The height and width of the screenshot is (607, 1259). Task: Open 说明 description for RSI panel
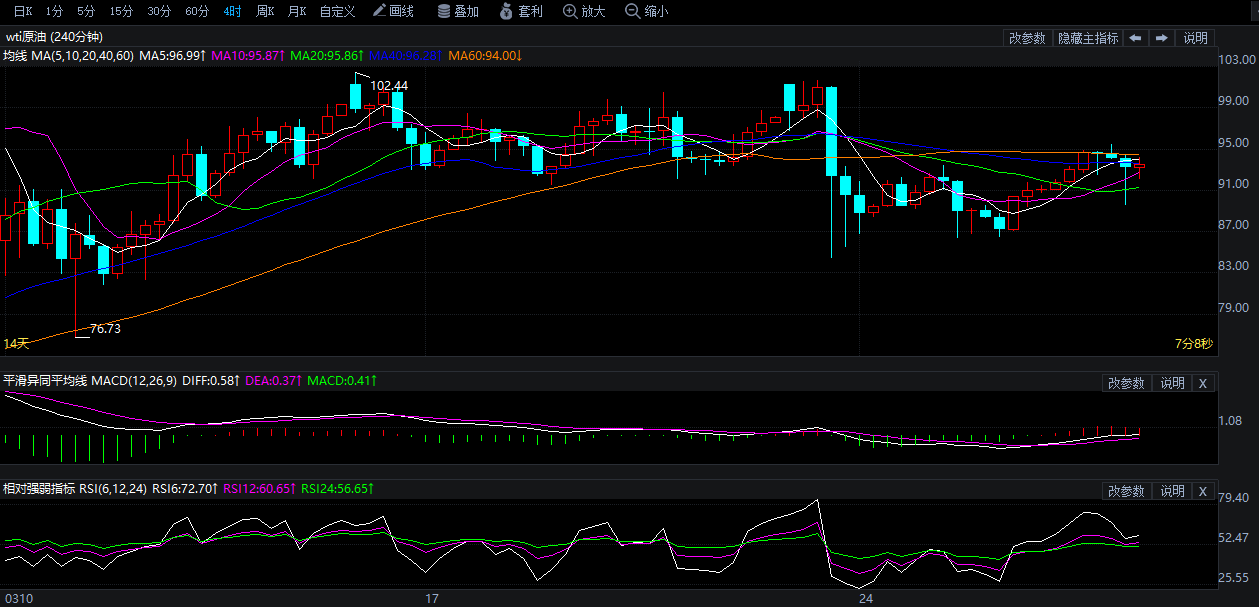pos(1172,491)
